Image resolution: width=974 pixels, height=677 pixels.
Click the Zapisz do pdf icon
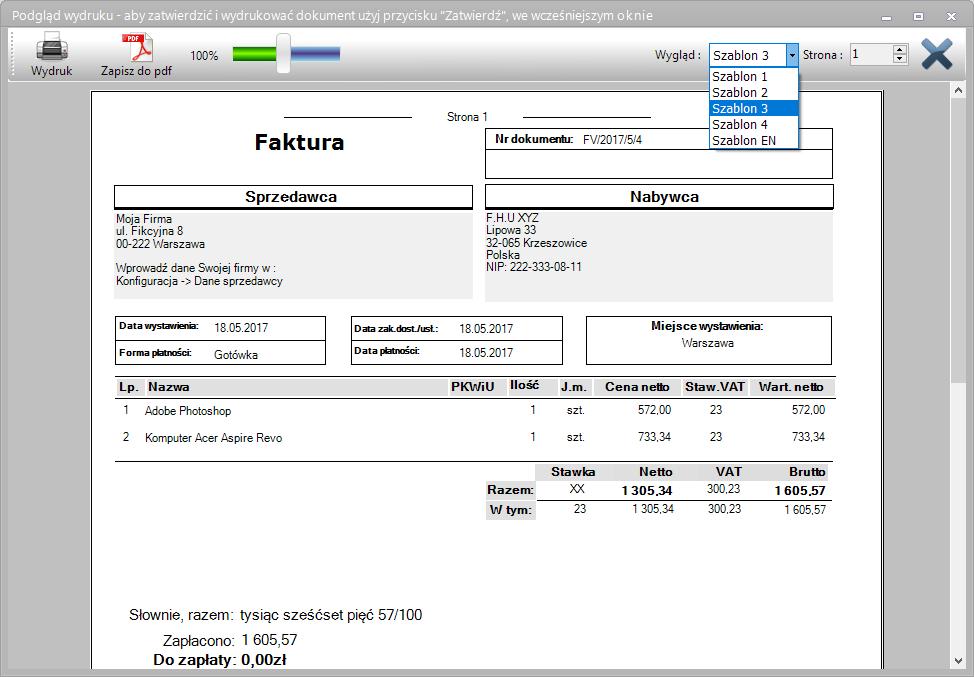coord(137,47)
